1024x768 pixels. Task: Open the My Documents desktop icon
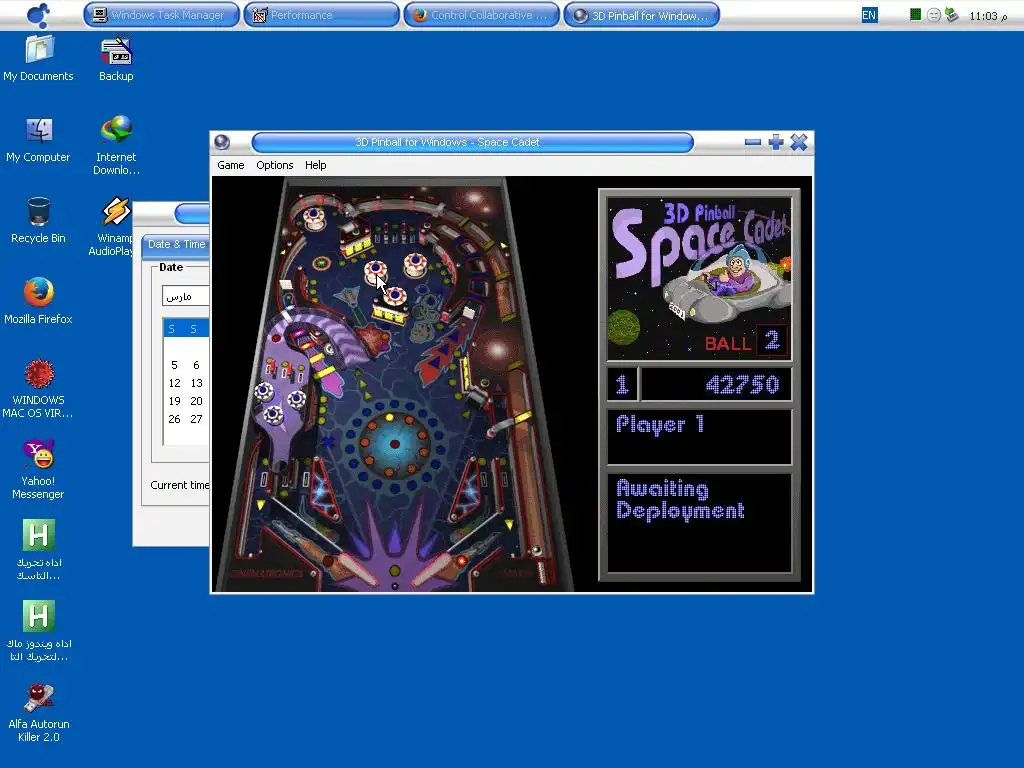click(39, 59)
